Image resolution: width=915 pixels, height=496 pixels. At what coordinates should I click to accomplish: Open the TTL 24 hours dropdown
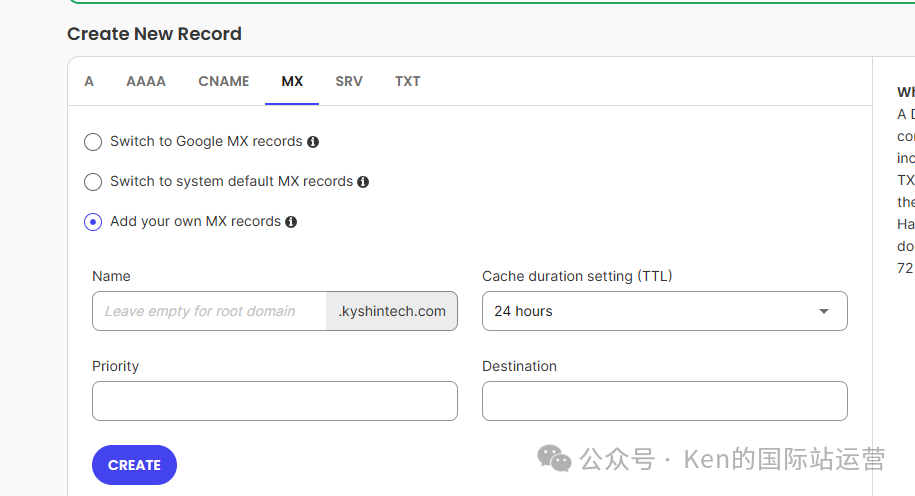coord(665,311)
